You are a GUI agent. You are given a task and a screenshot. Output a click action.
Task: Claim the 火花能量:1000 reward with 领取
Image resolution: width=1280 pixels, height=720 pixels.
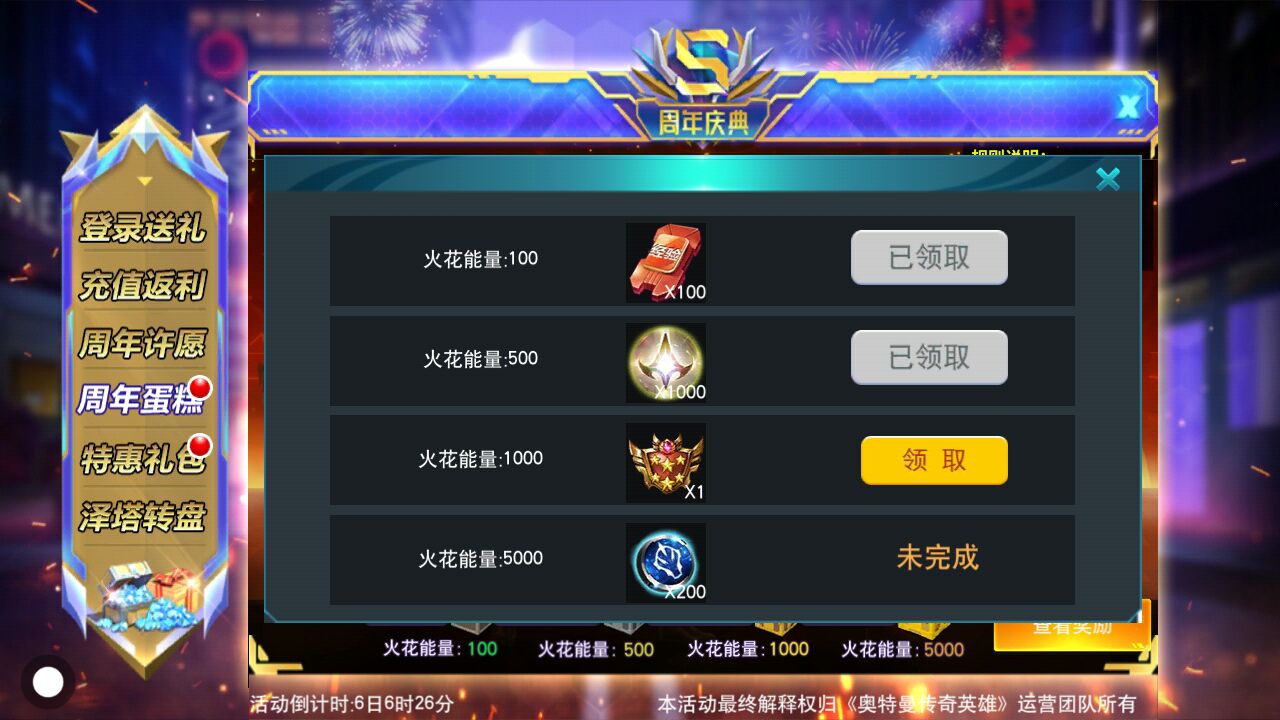pos(934,460)
